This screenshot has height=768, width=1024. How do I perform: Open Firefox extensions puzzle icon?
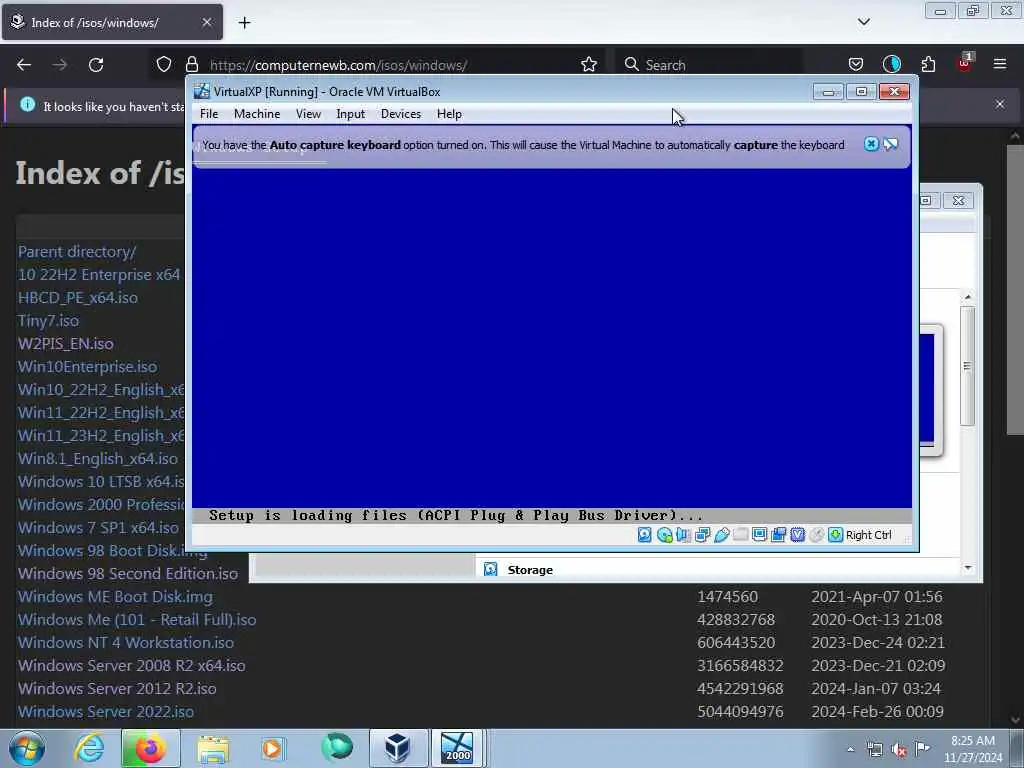(x=928, y=64)
